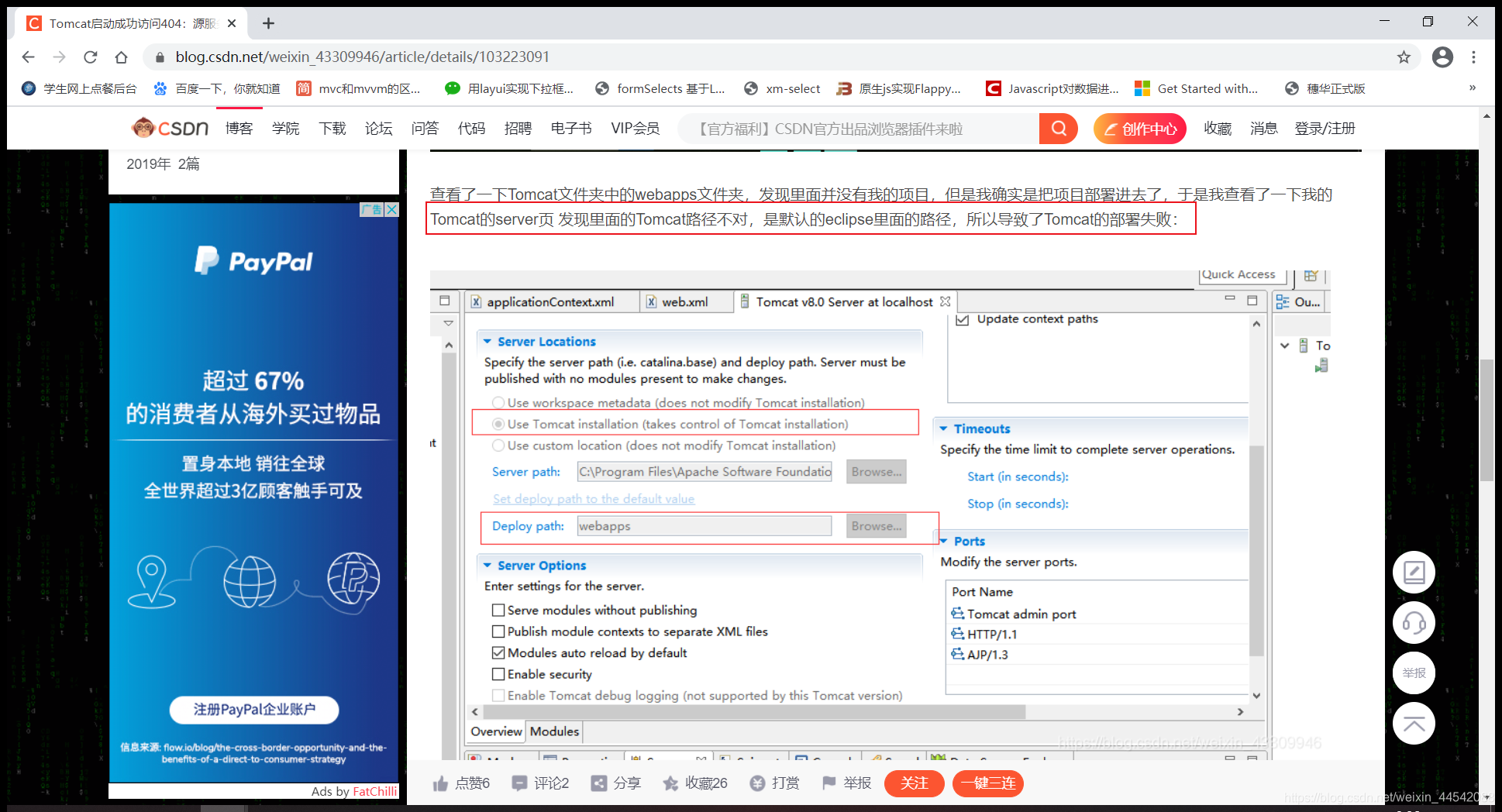
Task: Switch to the Overview tab
Action: tap(496, 731)
